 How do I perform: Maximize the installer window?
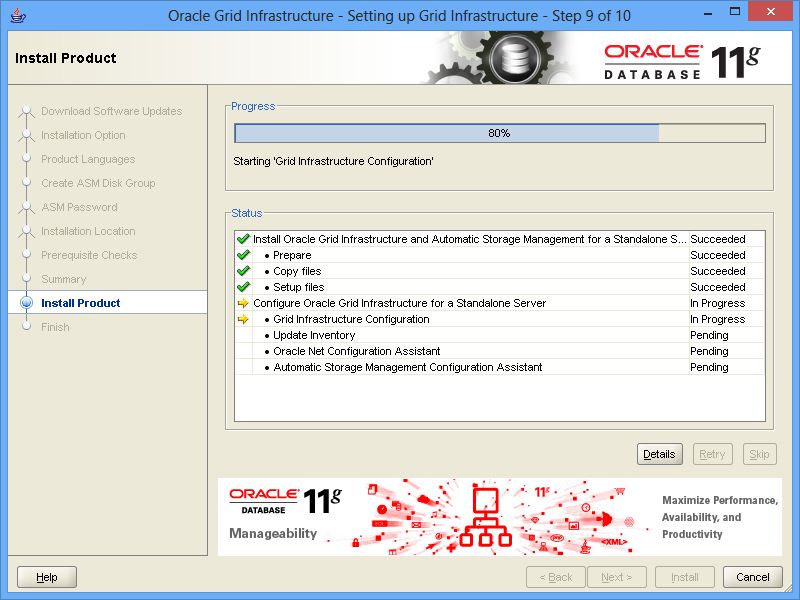click(735, 12)
